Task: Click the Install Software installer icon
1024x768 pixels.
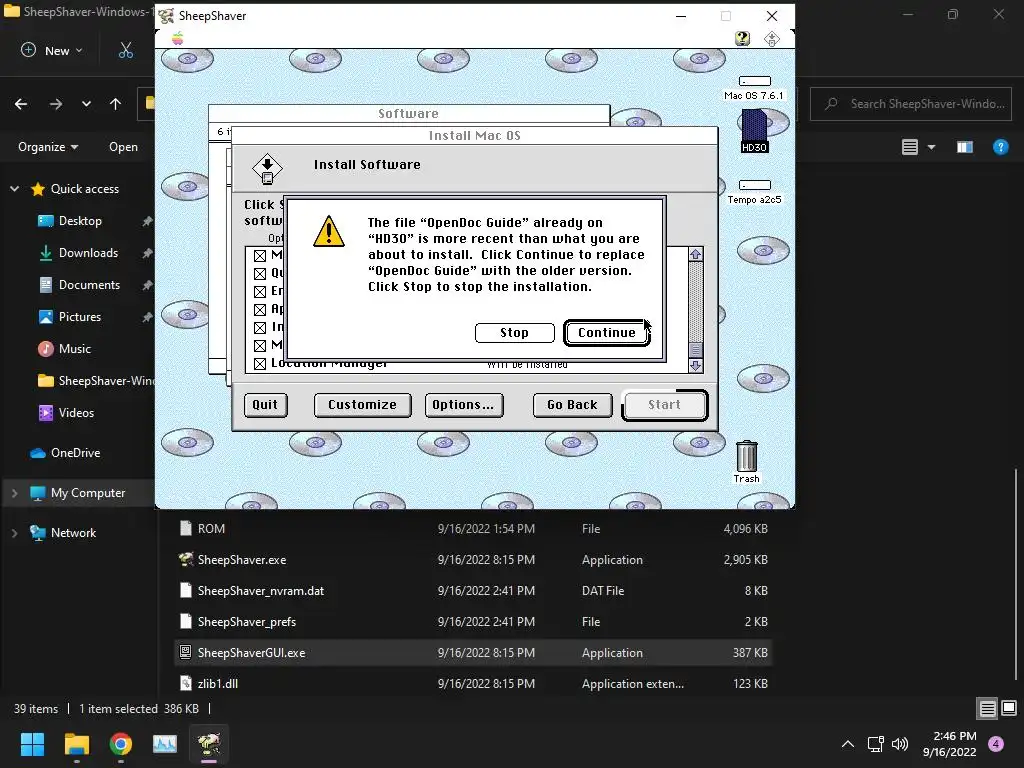Action: point(267,169)
